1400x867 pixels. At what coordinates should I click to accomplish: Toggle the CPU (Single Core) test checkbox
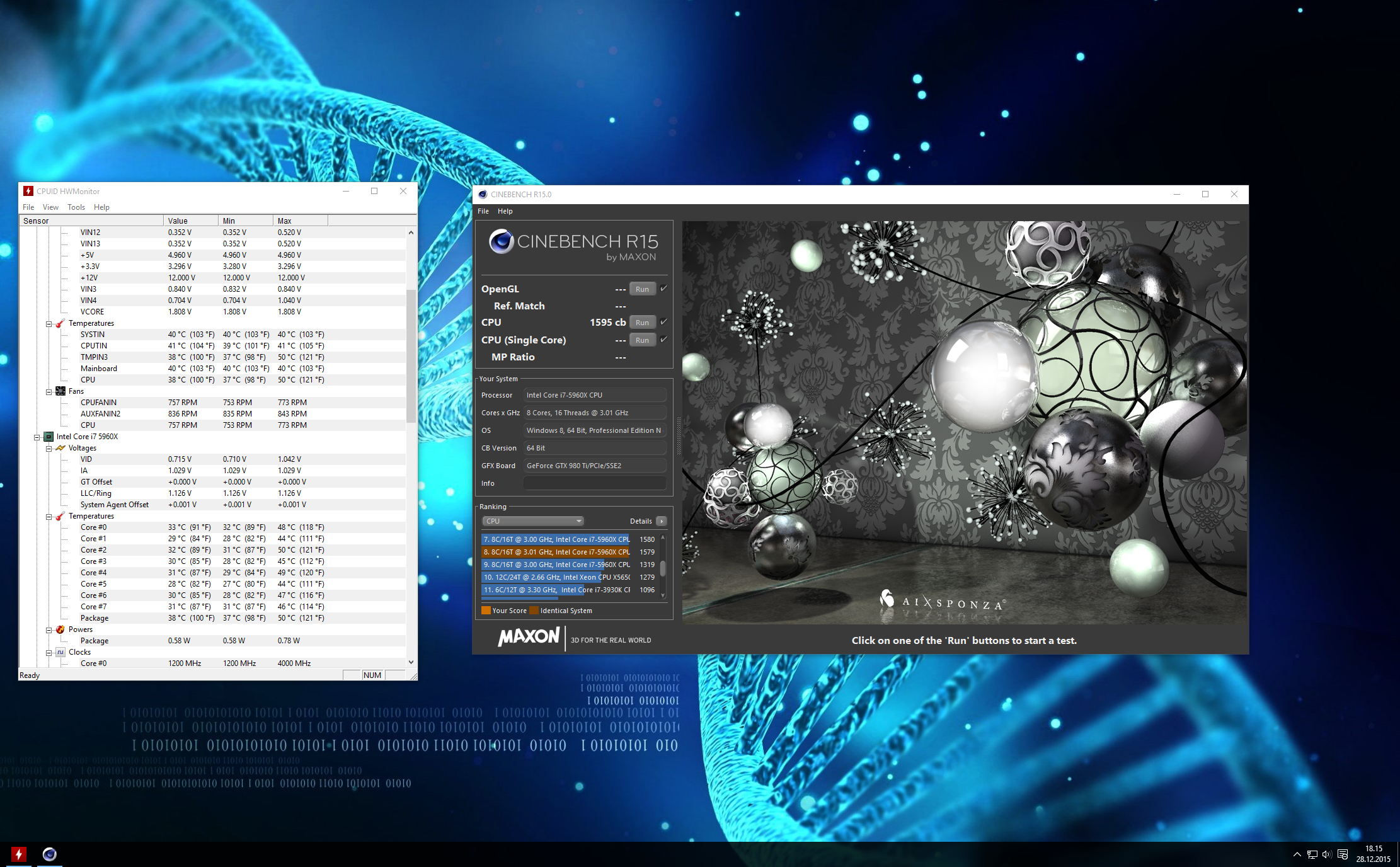(x=663, y=340)
